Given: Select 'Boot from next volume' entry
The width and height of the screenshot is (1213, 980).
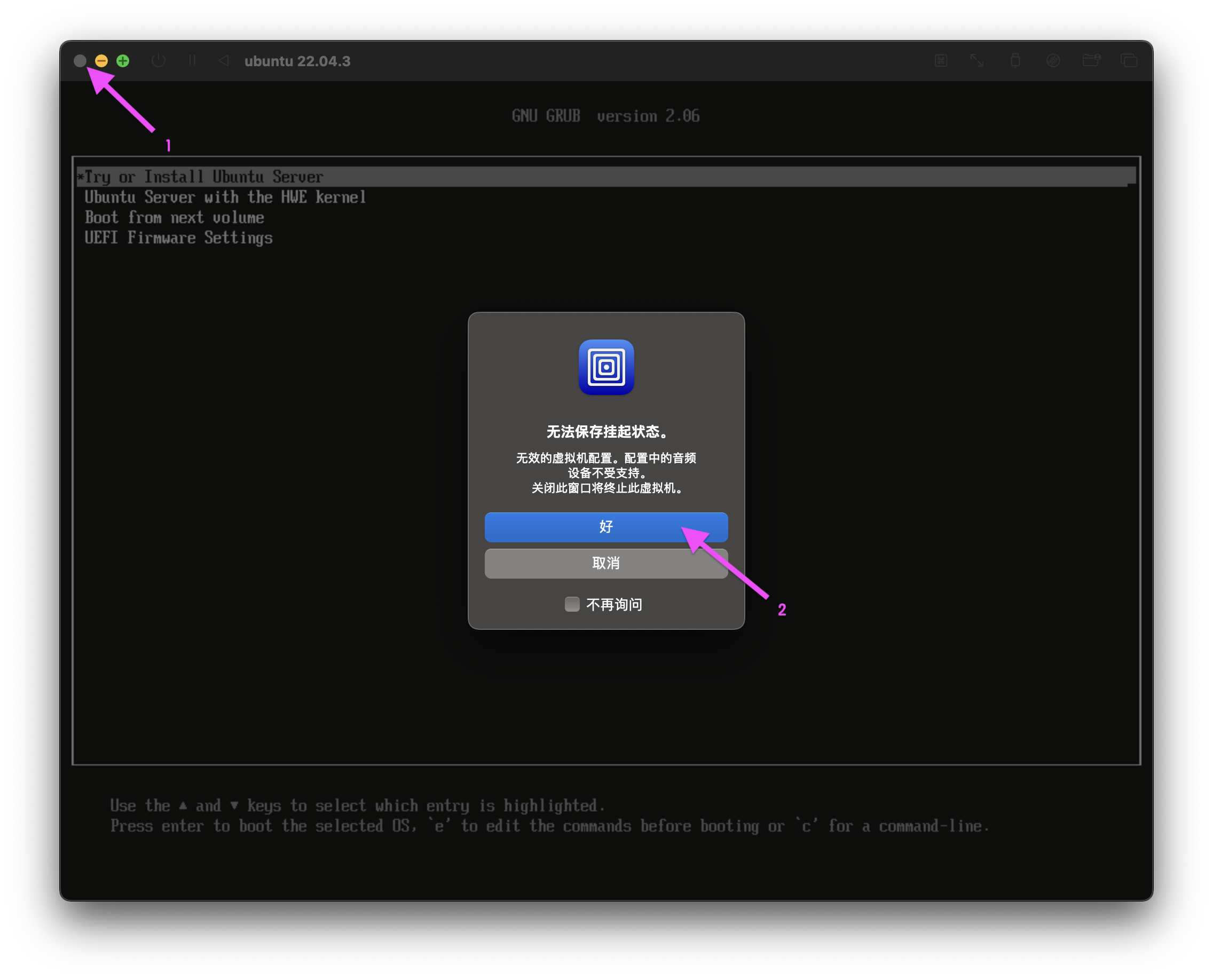Looking at the screenshot, I should pyautogui.click(x=175, y=217).
